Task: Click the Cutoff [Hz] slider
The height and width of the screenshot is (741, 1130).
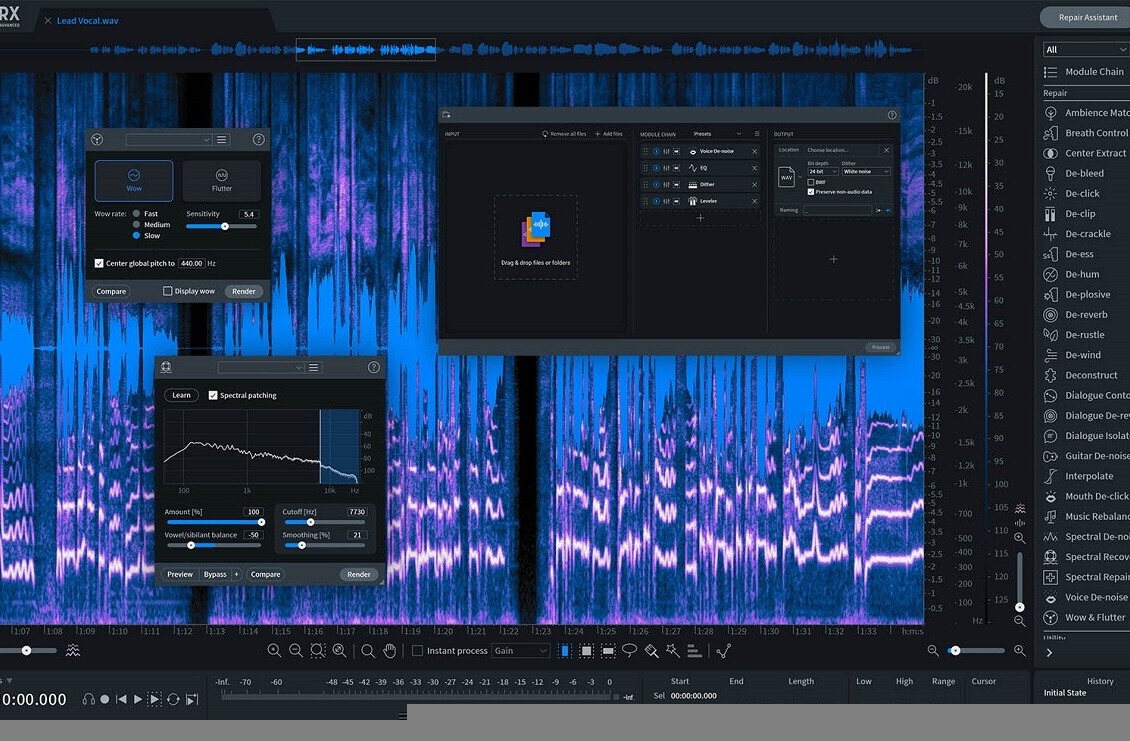Action: click(325, 522)
